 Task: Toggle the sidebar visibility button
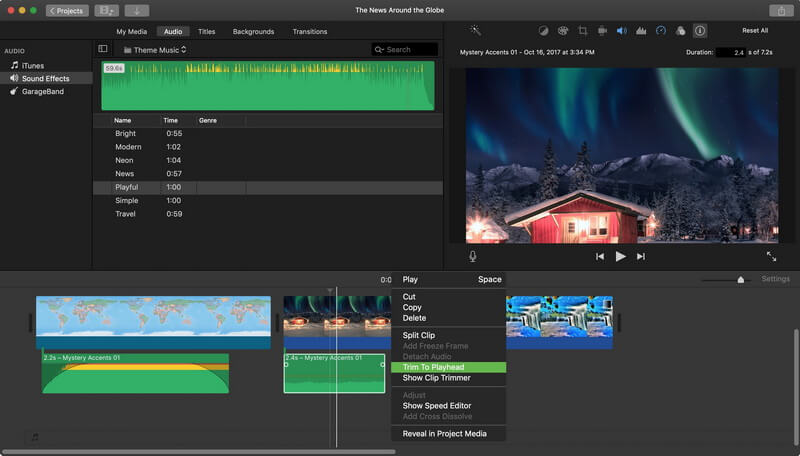point(102,49)
